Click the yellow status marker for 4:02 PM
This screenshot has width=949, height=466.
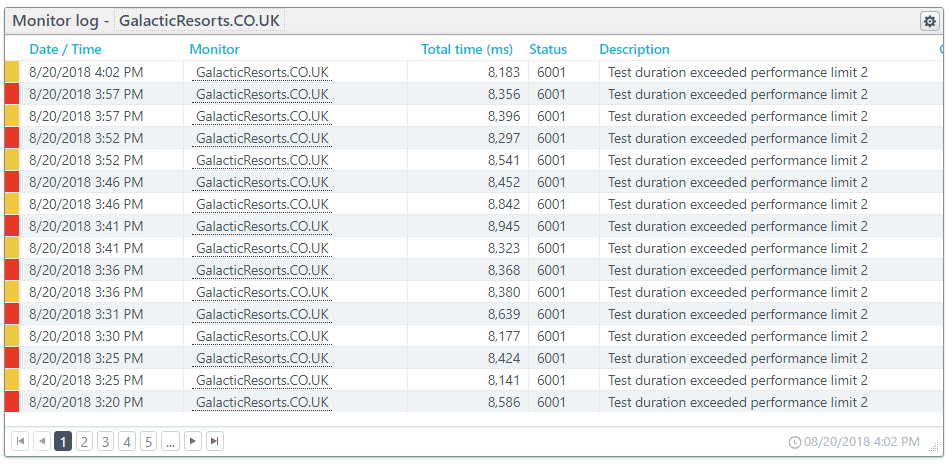pyautogui.click(x=12, y=72)
